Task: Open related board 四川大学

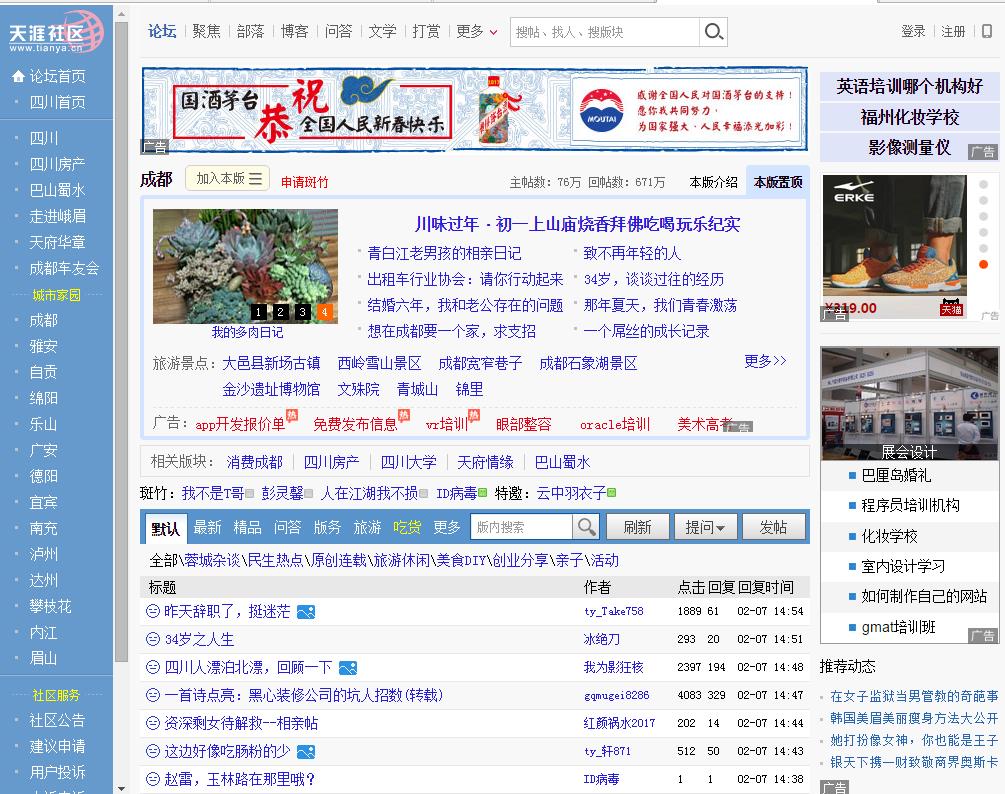Action: point(408,462)
